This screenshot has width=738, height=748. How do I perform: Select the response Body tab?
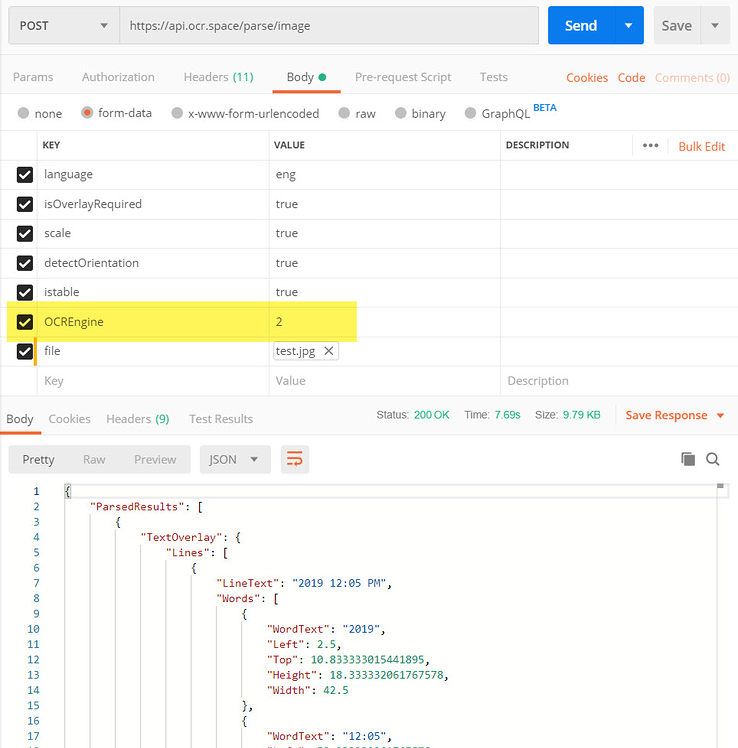click(20, 419)
